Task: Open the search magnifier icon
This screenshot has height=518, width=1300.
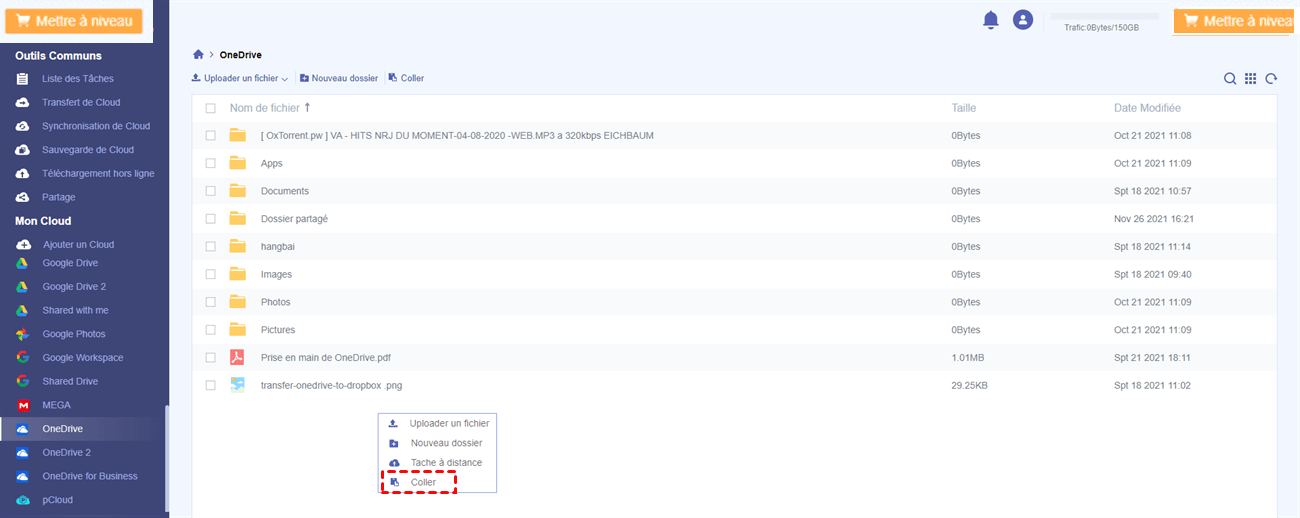Action: 1230,79
